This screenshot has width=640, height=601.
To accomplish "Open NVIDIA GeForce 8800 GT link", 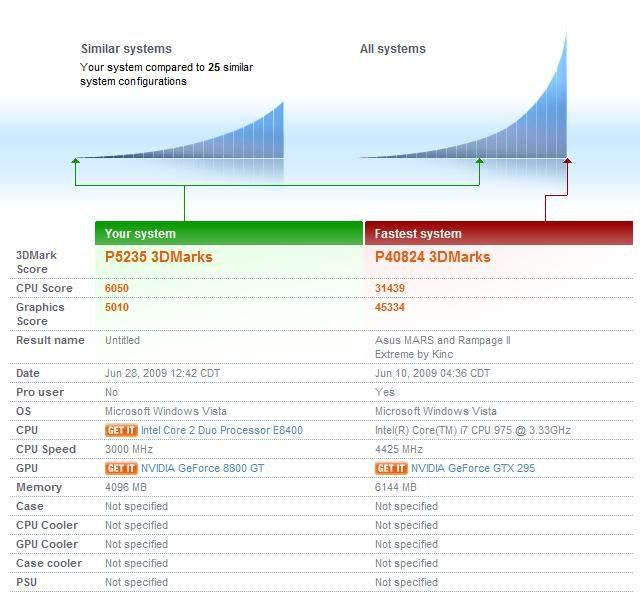I will coord(202,468).
